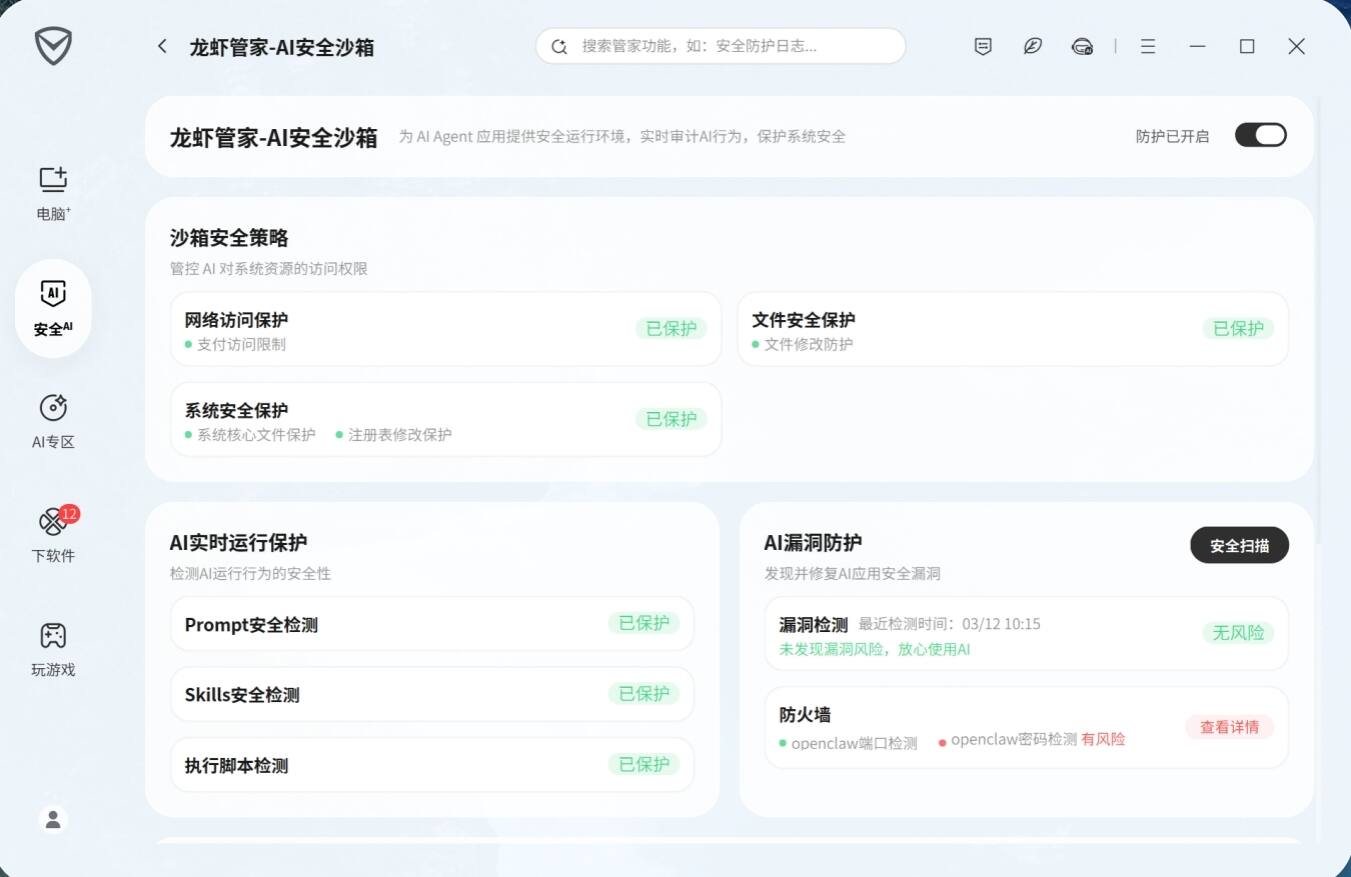
Task: Click the shield logo at top left
Action: [x=53, y=46]
